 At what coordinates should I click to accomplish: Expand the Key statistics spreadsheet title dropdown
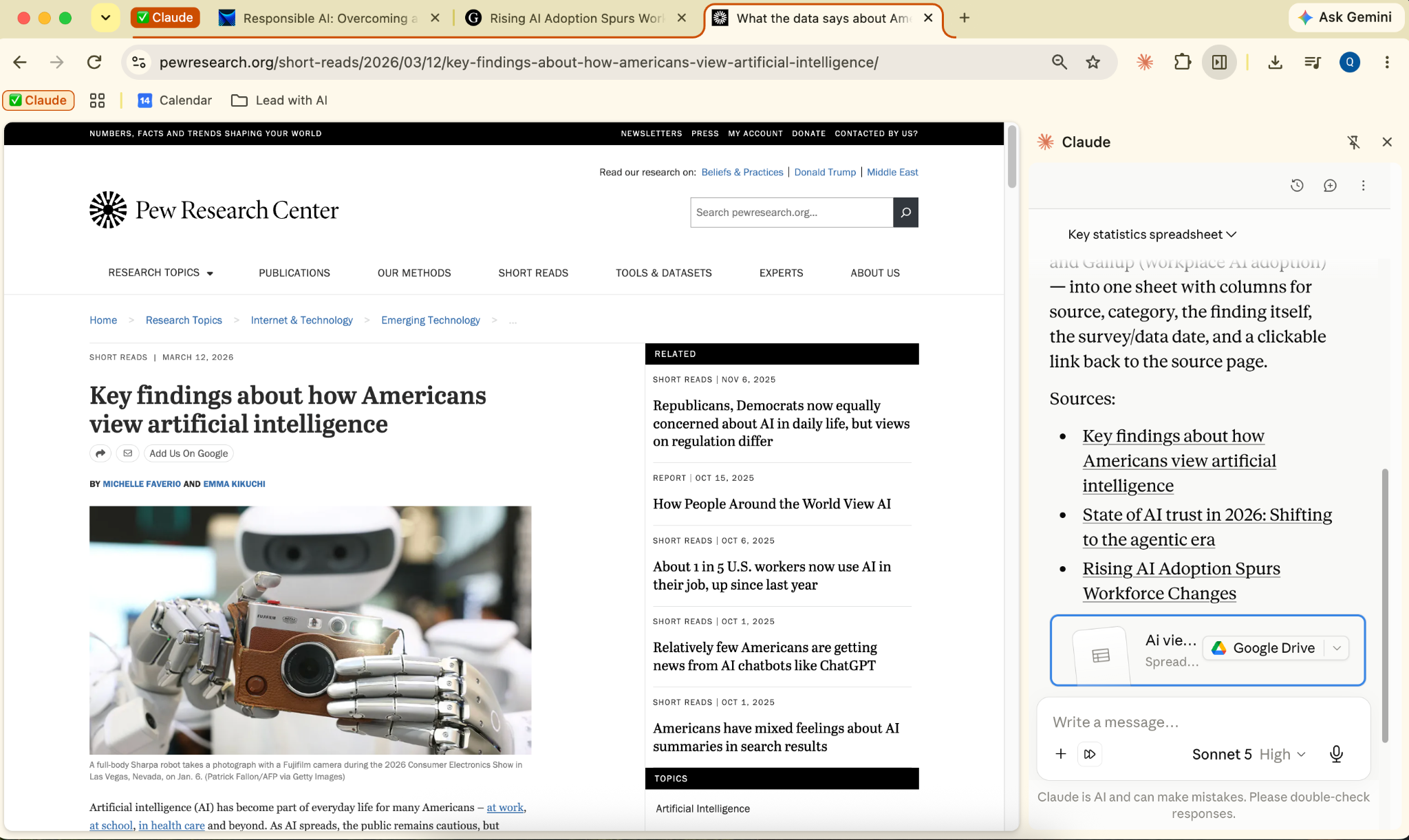click(1152, 235)
